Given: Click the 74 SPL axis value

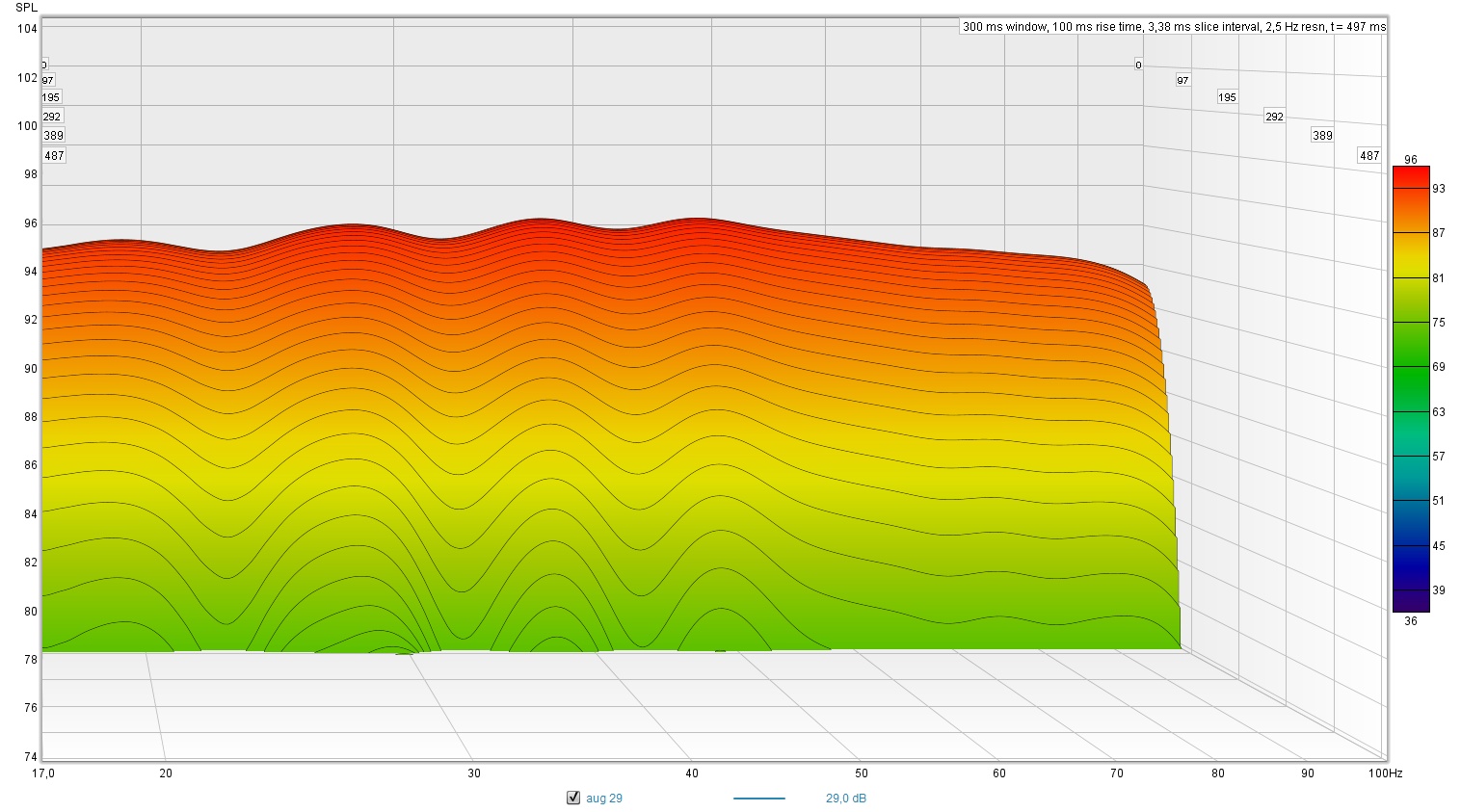Looking at the screenshot, I should tap(31, 757).
